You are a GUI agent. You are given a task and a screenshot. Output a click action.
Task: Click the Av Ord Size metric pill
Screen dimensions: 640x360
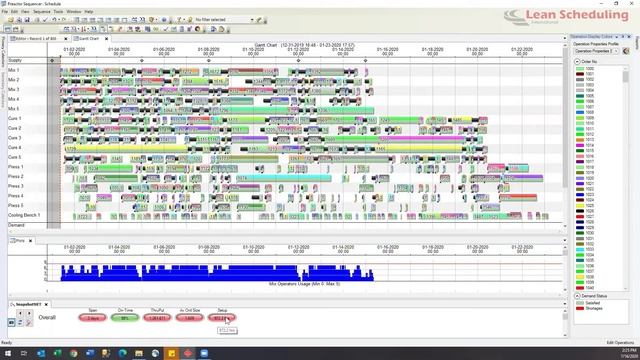(189, 318)
